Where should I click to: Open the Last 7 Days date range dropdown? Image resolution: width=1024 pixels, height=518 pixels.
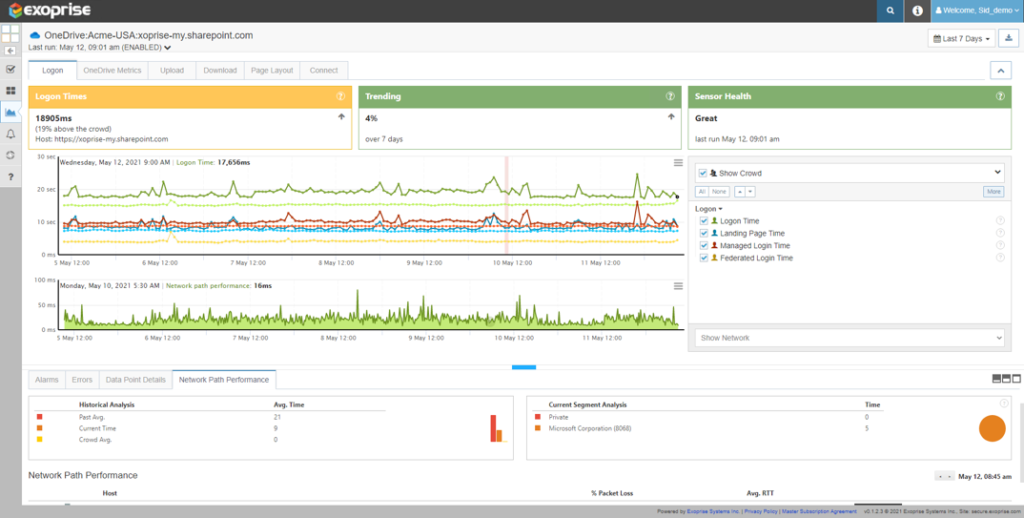tap(961, 39)
